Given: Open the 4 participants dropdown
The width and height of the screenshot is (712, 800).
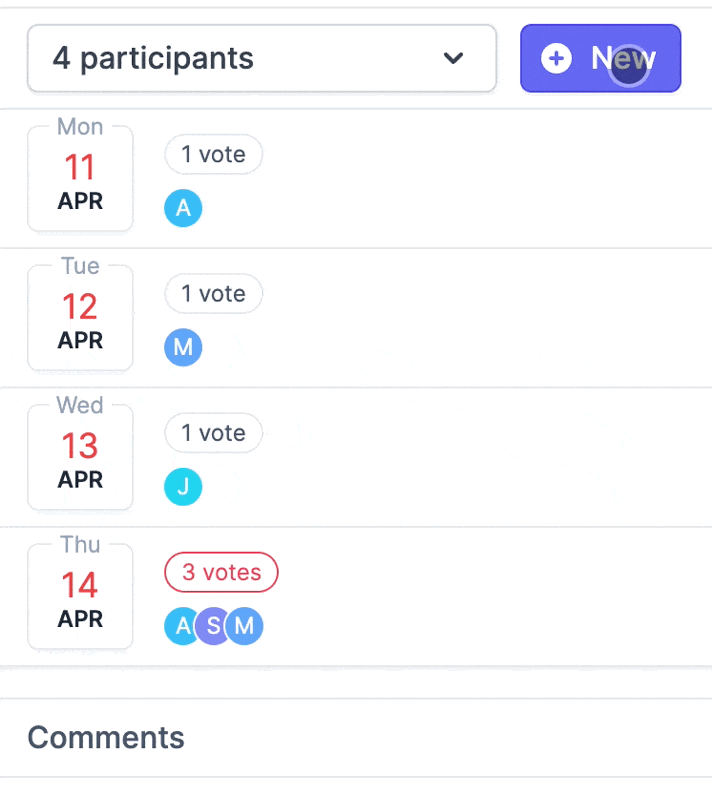Looking at the screenshot, I should click(261, 58).
